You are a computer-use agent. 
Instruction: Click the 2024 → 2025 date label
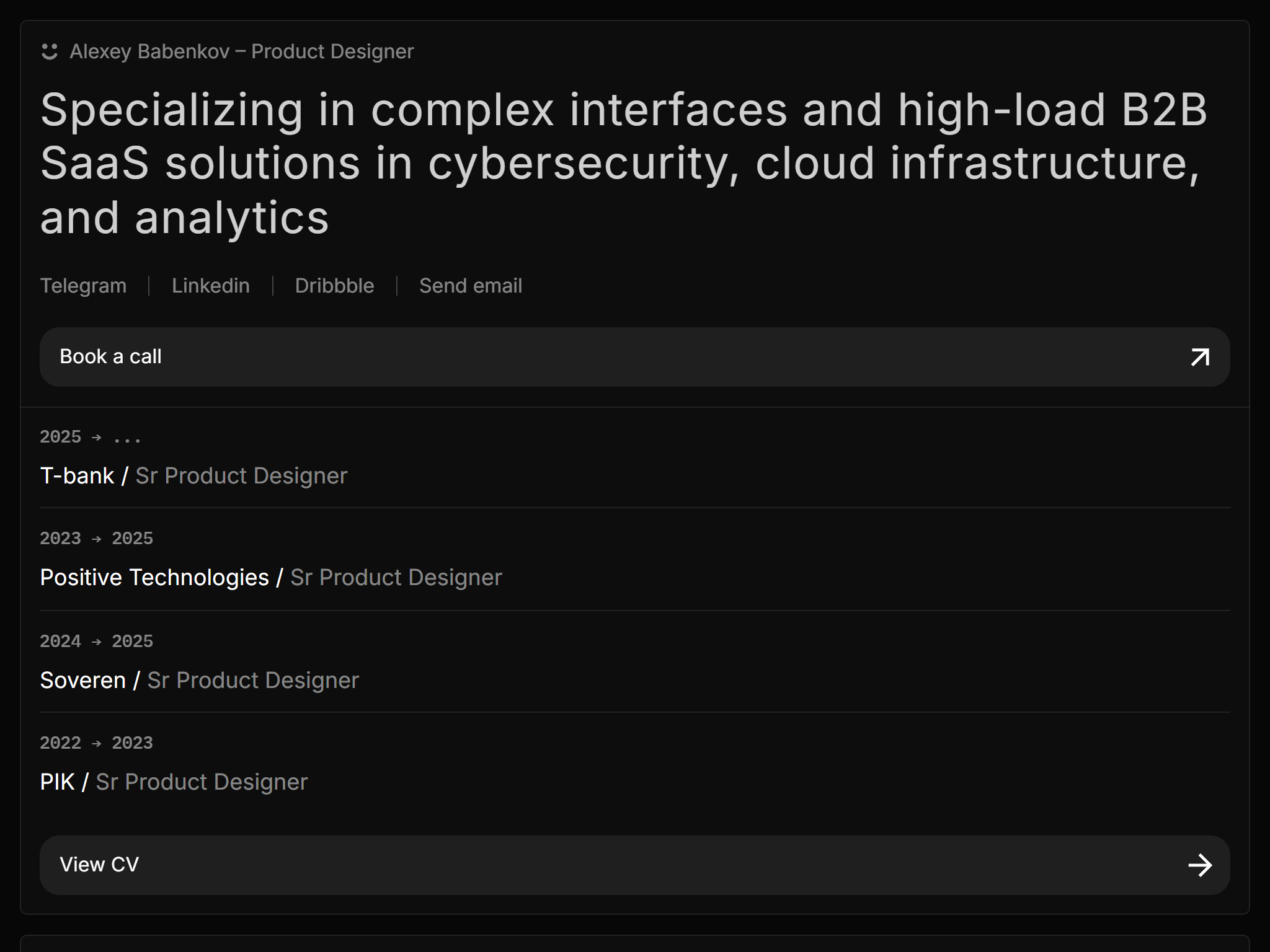click(x=97, y=641)
